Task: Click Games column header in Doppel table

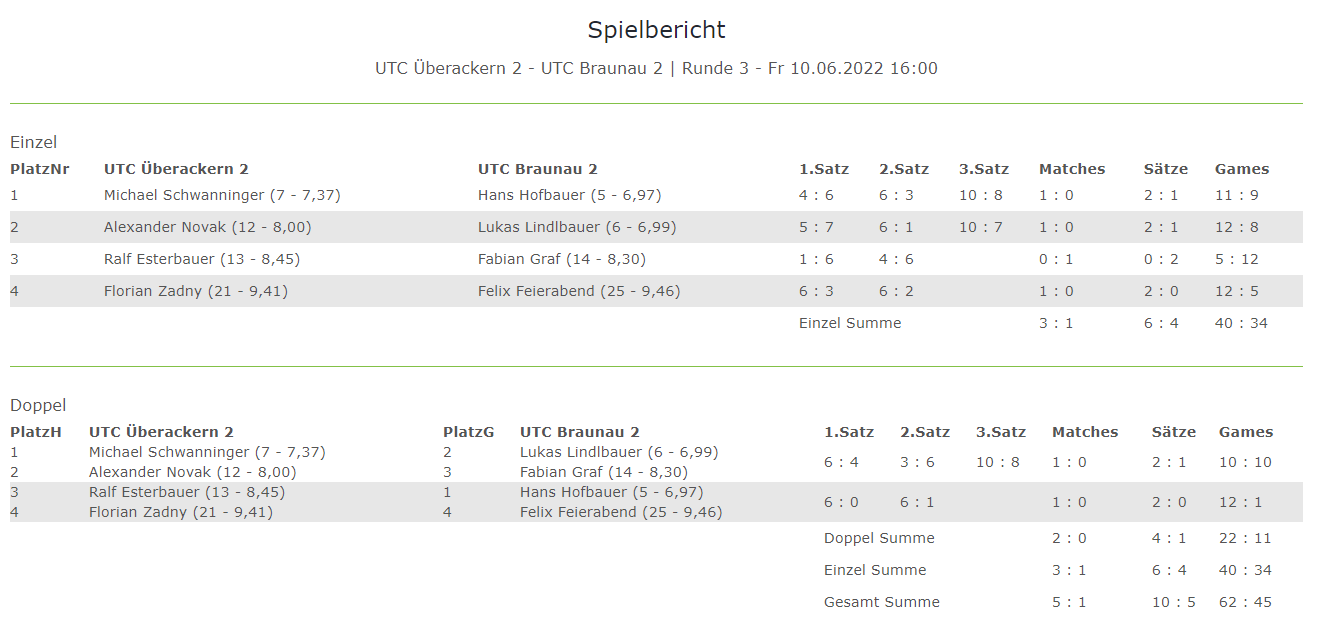Action: (1246, 432)
